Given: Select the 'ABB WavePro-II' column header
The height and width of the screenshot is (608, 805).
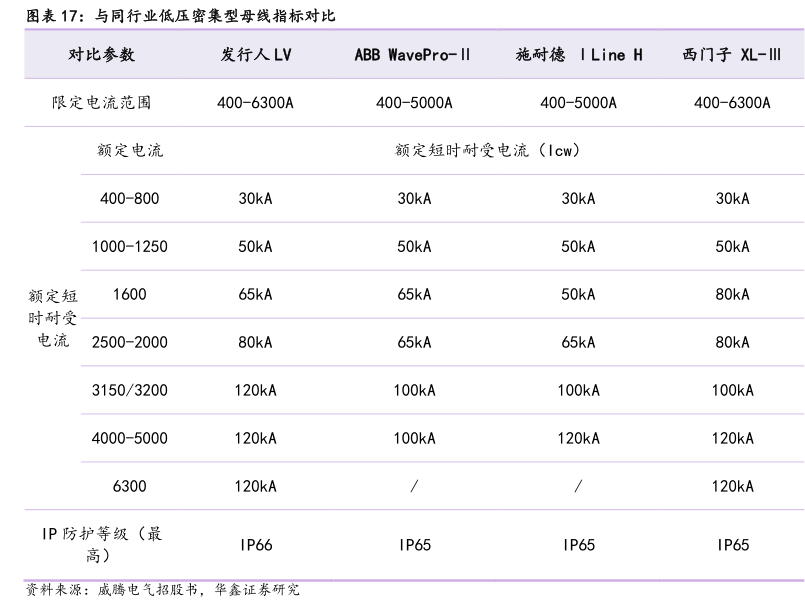Looking at the screenshot, I should click(x=412, y=54).
